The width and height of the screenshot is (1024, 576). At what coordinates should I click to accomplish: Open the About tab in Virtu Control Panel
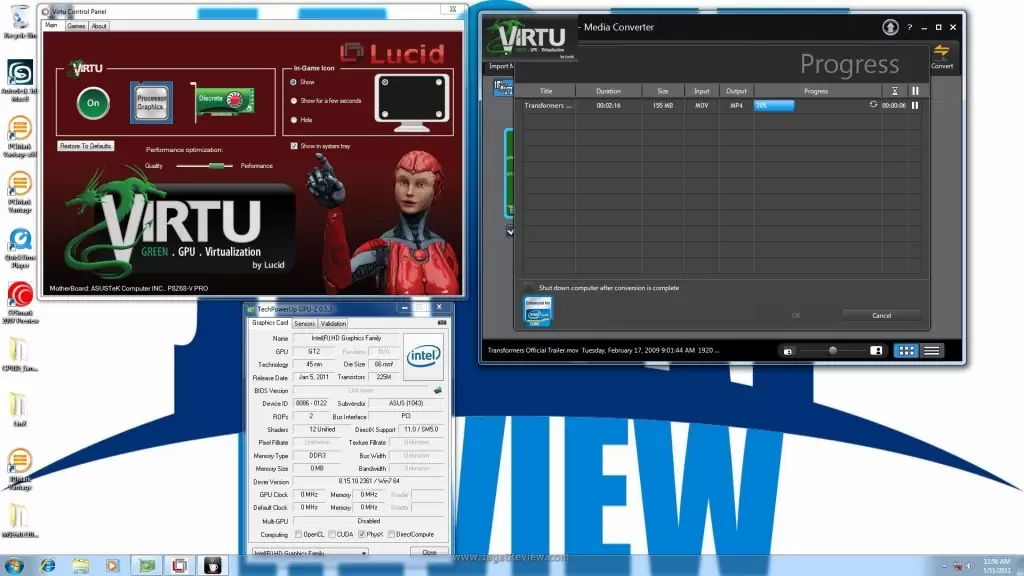coord(99,26)
